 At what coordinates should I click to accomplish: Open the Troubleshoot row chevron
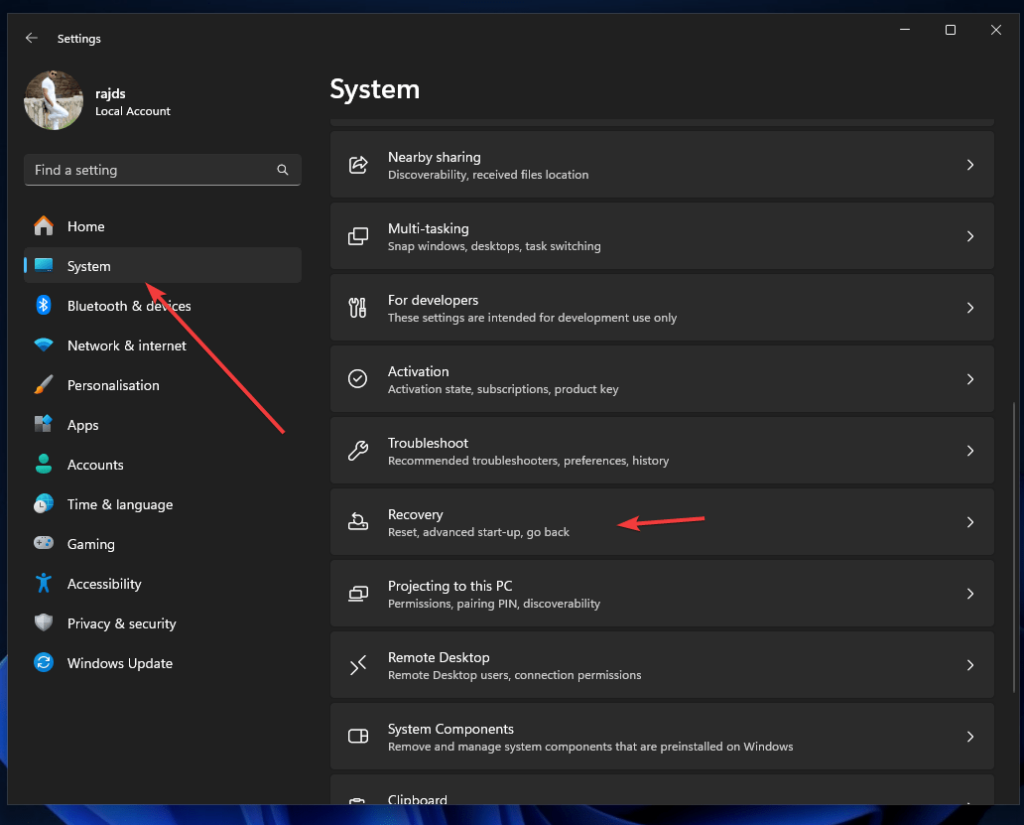pyautogui.click(x=970, y=451)
